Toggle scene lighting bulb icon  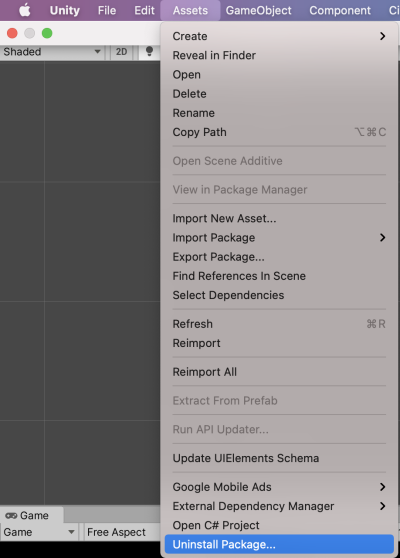point(149,52)
